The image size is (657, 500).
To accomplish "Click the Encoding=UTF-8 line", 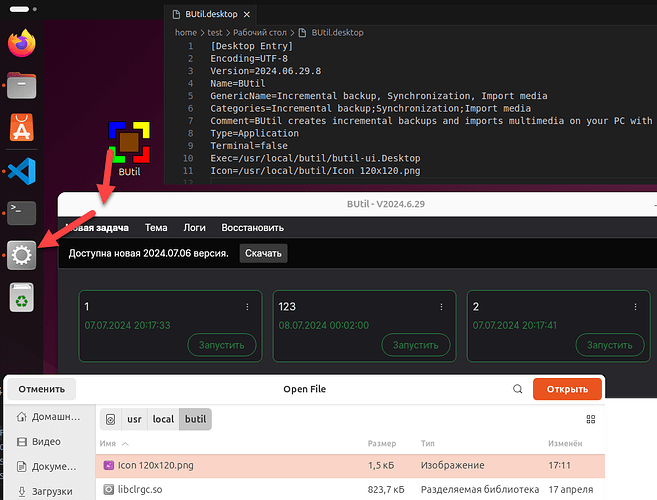I will pyautogui.click(x=249, y=59).
